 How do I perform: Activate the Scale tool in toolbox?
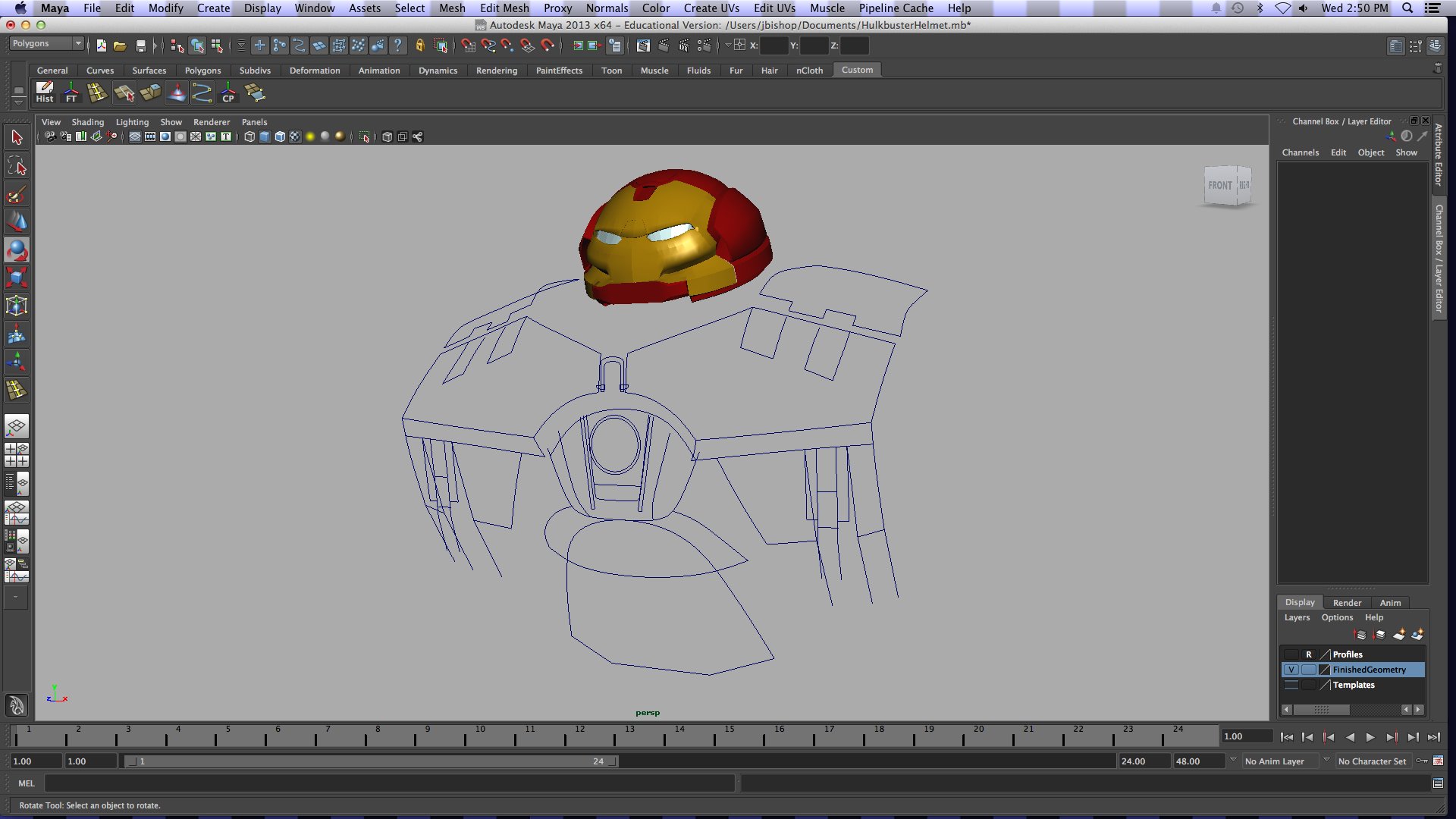pos(17,278)
